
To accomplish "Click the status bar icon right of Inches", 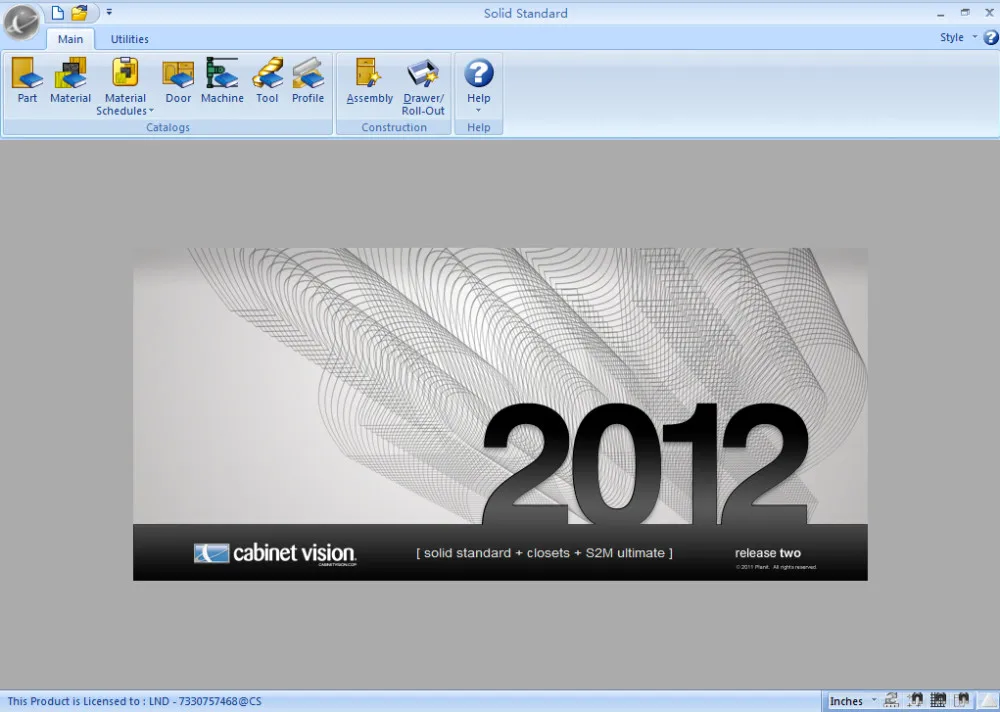I will (892, 701).
